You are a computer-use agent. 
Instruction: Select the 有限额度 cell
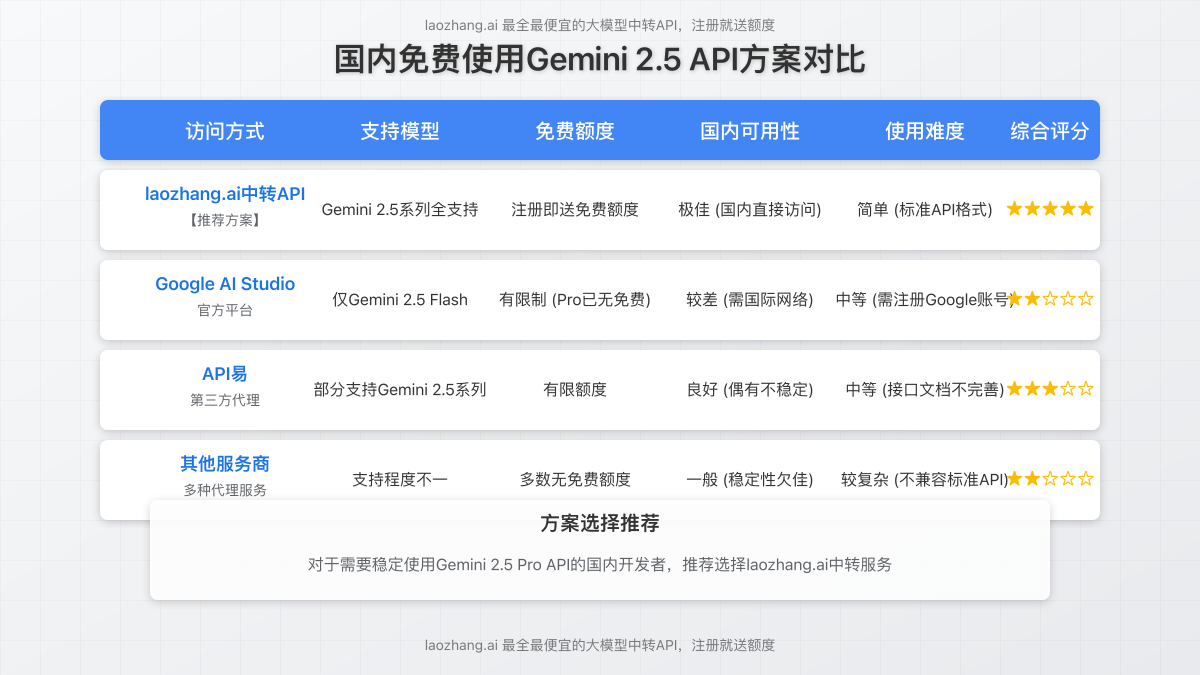[575, 390]
